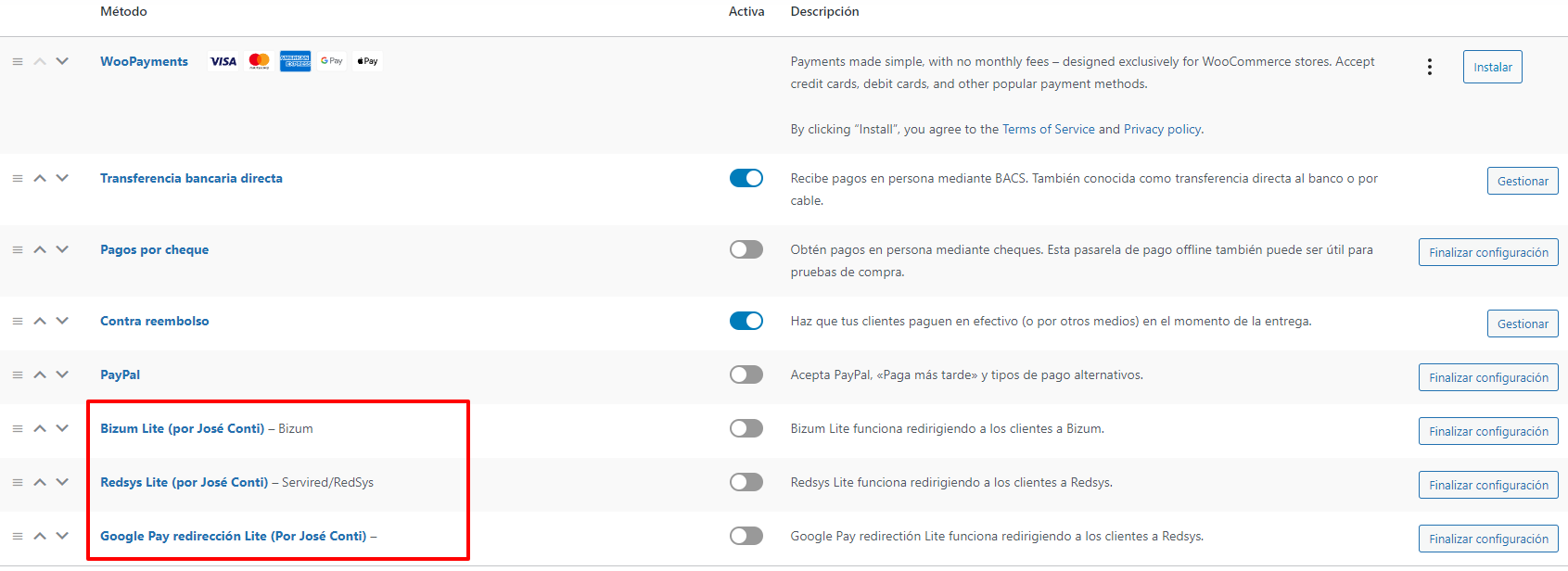Move Pagos por cheque down
Screen dimensions: 1568x571
point(62,249)
